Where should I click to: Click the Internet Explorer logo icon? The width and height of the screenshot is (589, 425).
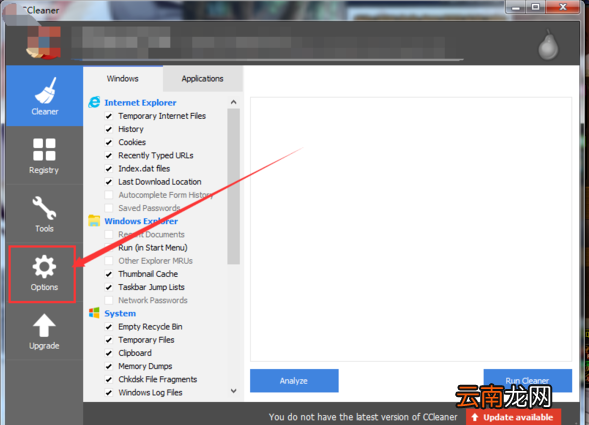(x=94, y=102)
